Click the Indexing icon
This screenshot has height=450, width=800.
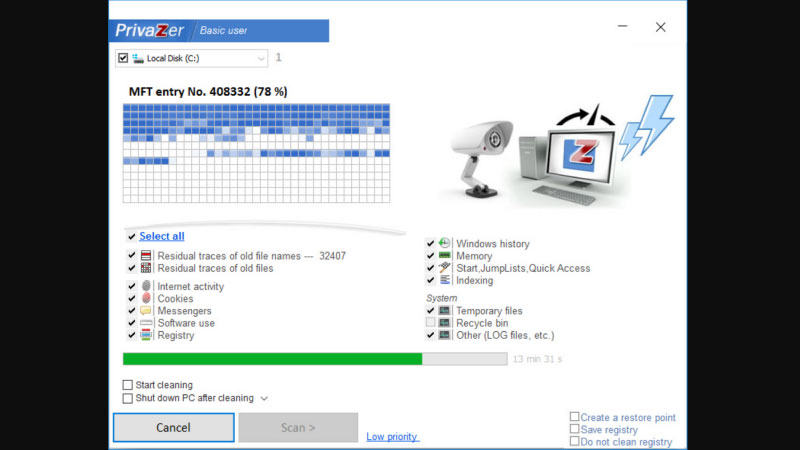(445, 280)
